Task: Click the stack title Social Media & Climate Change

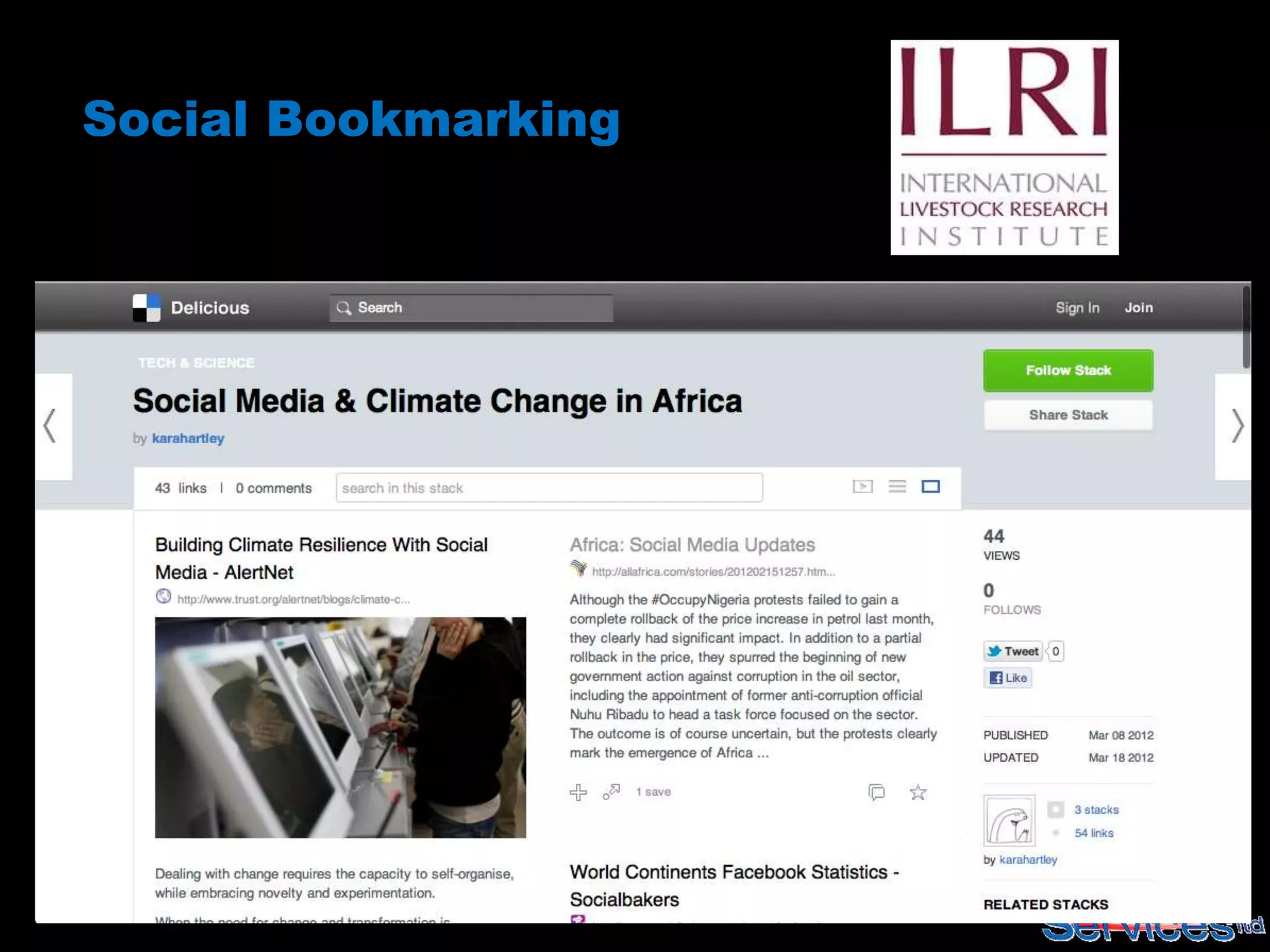Action: click(x=437, y=401)
